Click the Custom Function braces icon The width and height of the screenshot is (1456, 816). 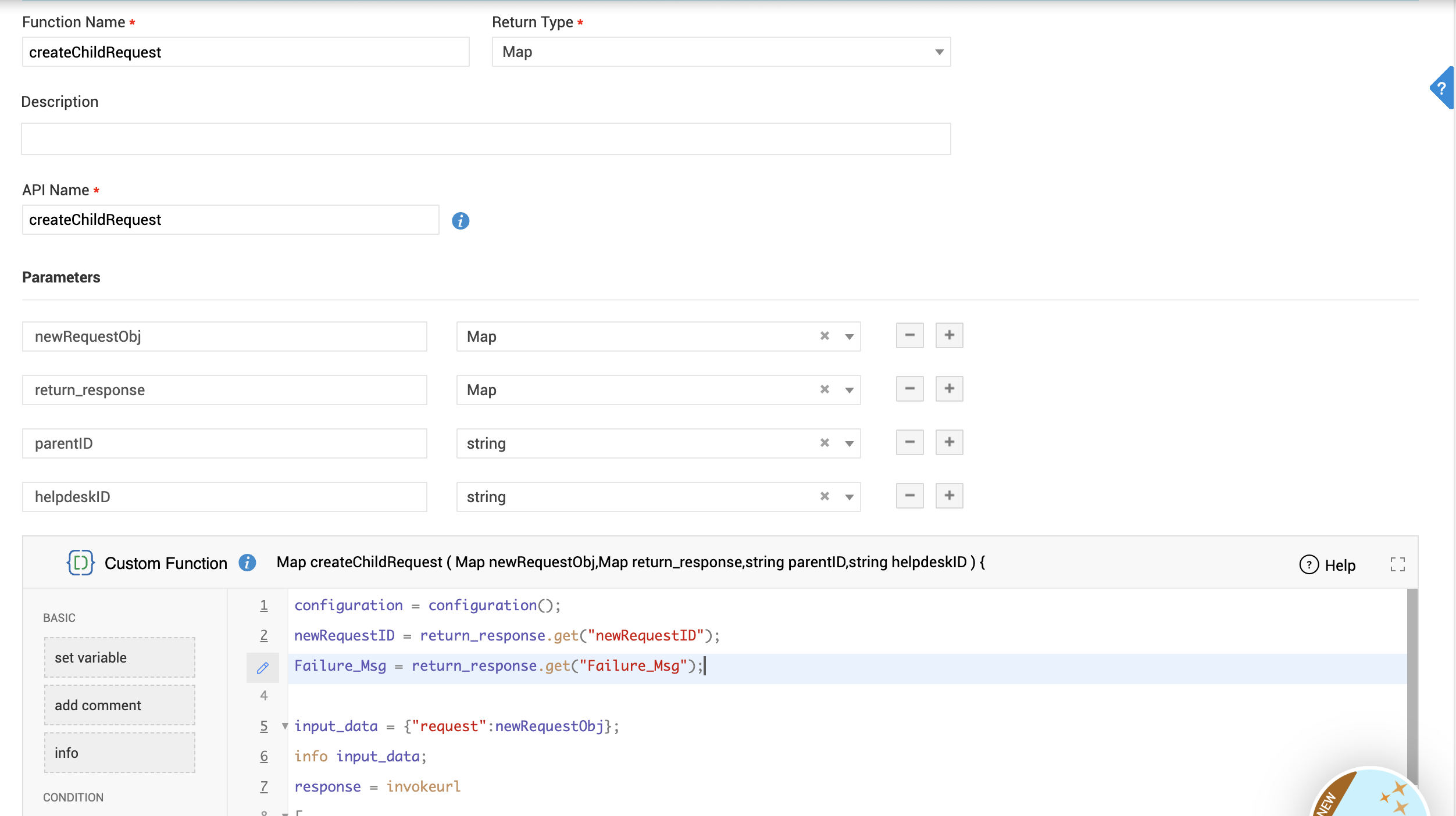click(81, 563)
